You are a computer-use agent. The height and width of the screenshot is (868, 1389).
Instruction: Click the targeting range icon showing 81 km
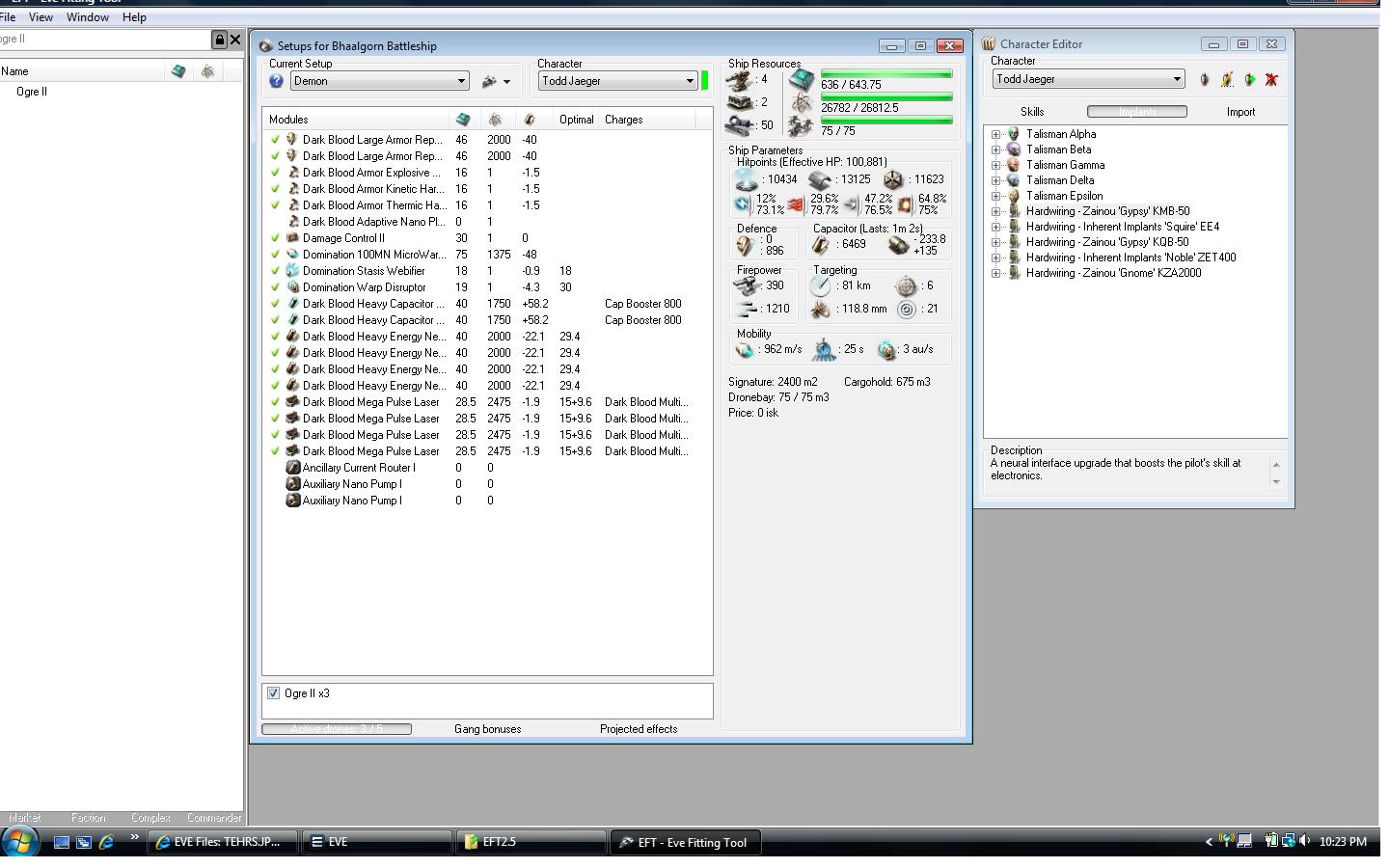click(820, 285)
